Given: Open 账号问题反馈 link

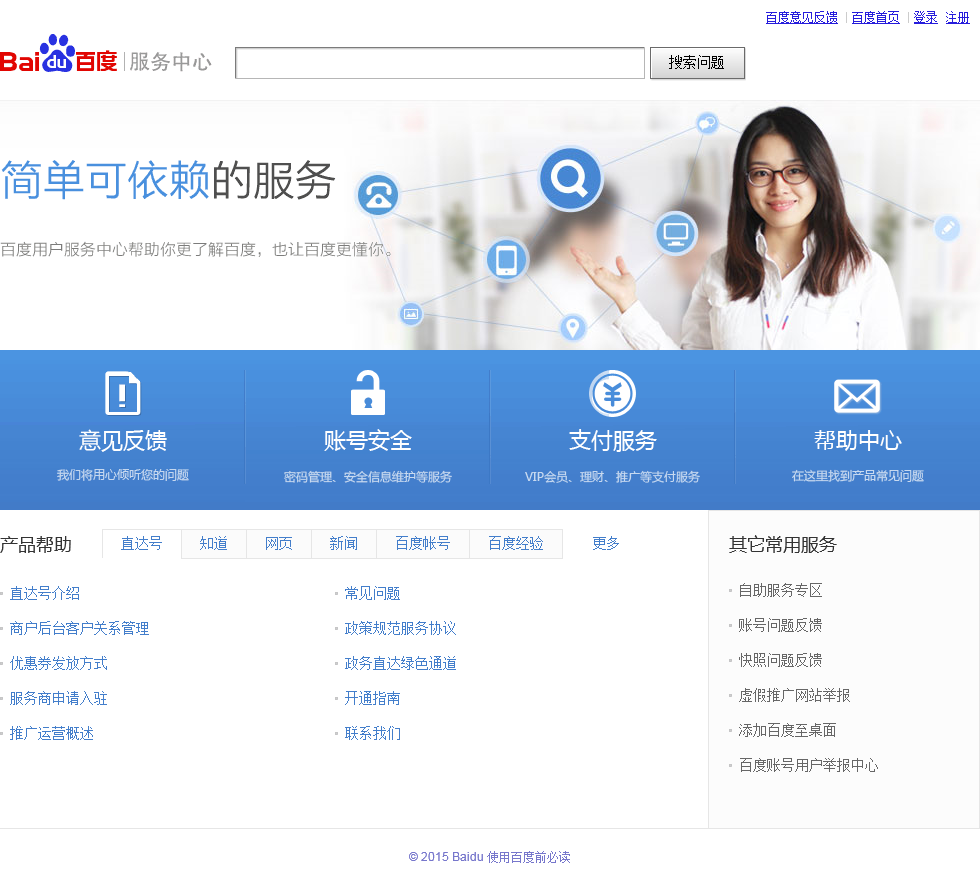Looking at the screenshot, I should tap(781, 625).
